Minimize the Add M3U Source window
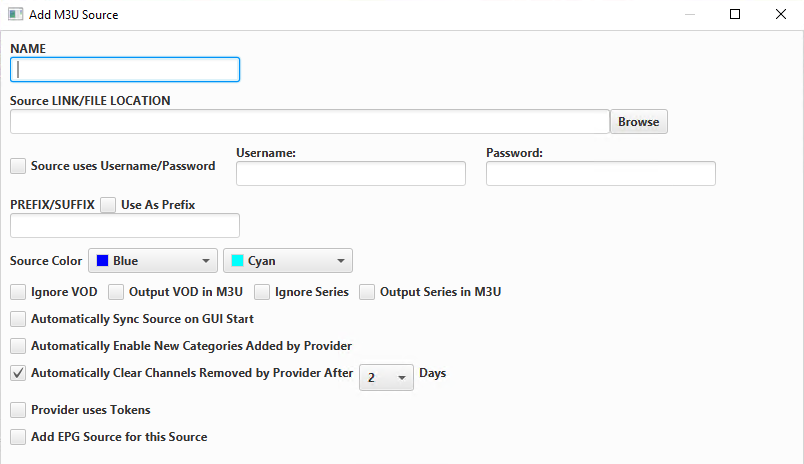The image size is (804, 464). [689, 14]
